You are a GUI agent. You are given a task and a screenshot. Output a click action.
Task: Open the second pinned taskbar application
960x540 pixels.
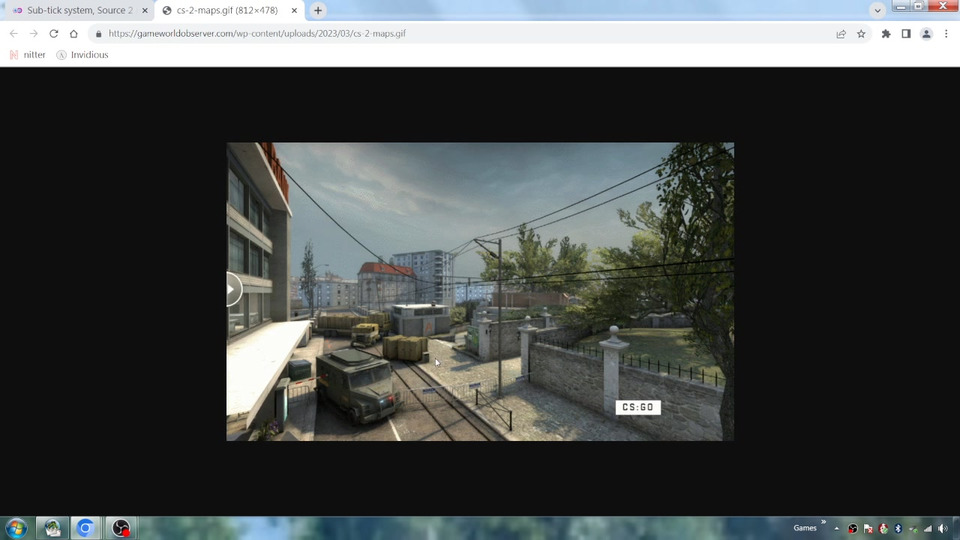[52, 528]
